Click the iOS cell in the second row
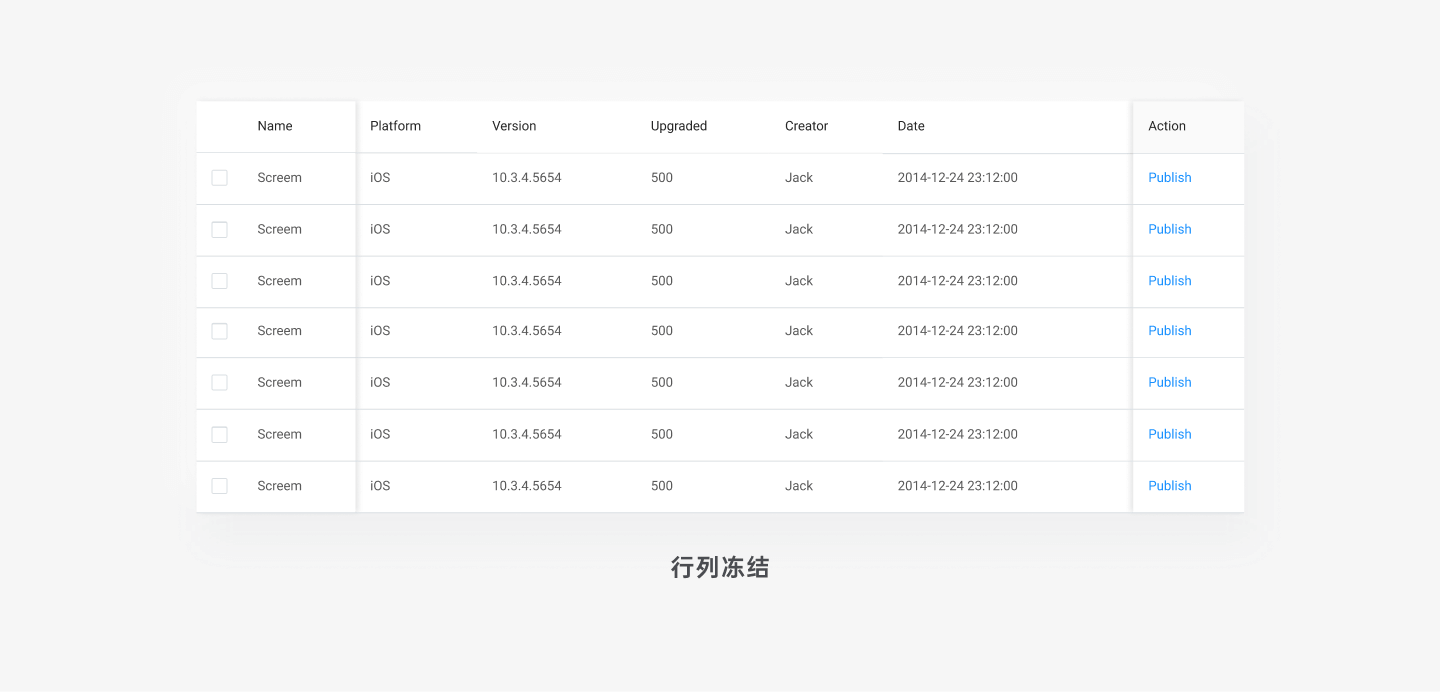This screenshot has width=1440, height=692. (x=380, y=229)
